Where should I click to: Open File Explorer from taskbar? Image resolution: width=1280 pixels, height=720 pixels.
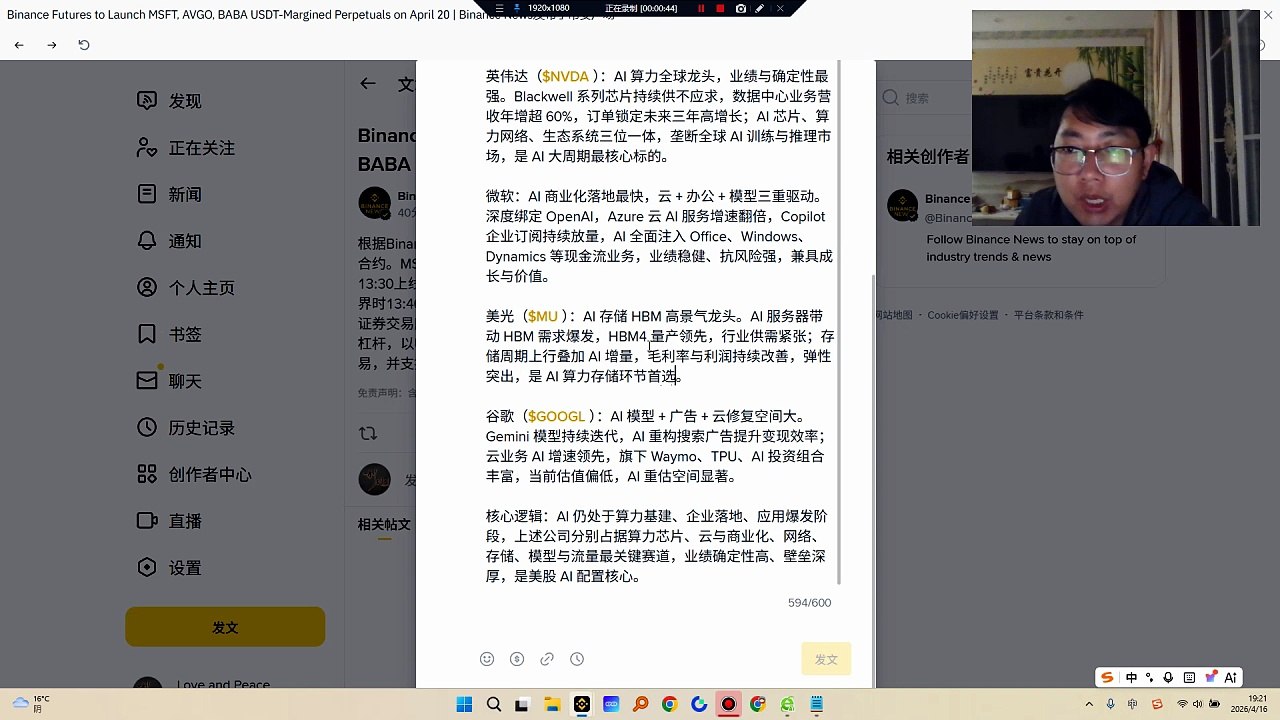tap(552, 705)
